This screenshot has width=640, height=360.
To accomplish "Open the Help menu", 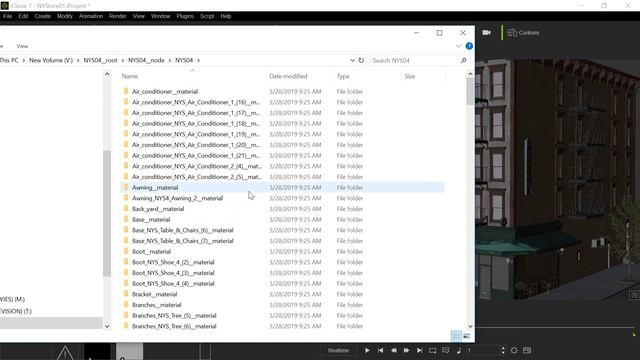I will click(x=226, y=16).
